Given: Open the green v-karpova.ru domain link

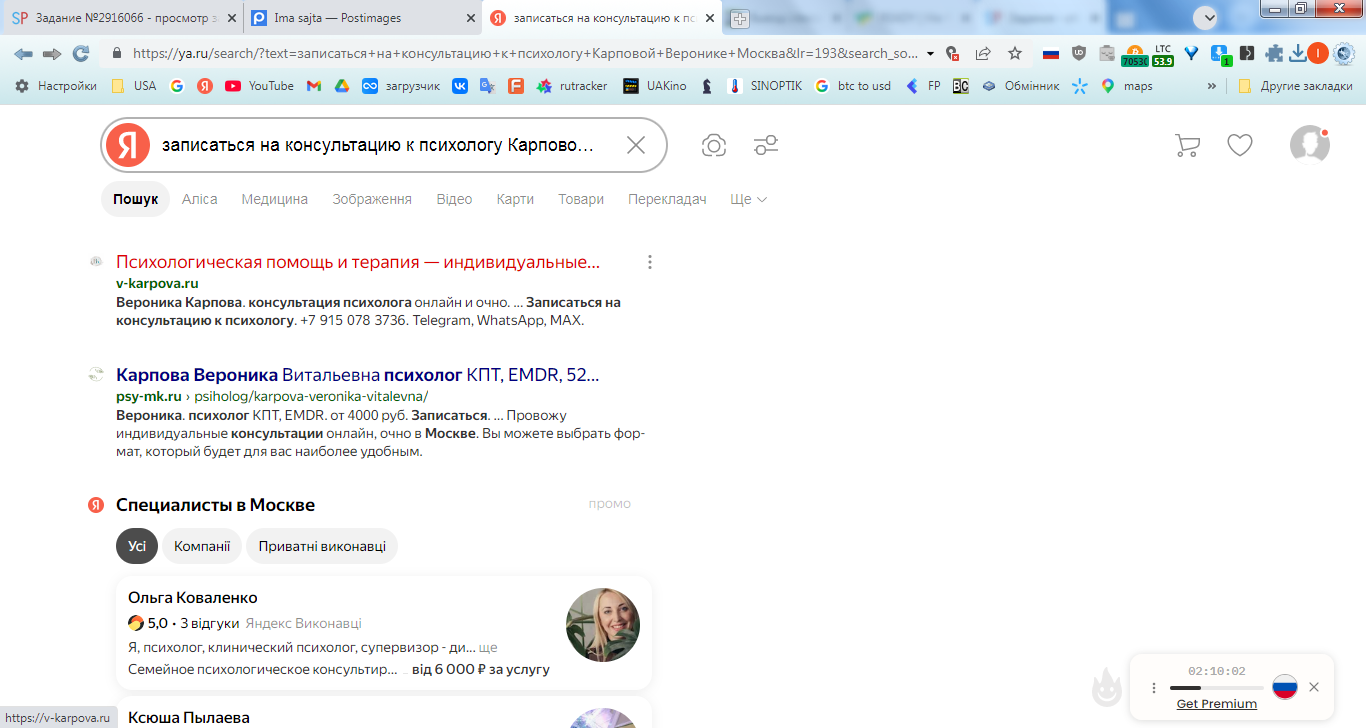Looking at the screenshot, I should pyautogui.click(x=157, y=283).
